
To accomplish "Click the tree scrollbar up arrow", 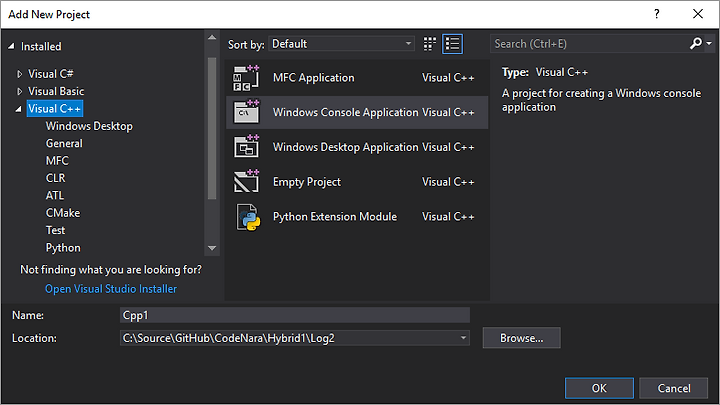I will point(212,37).
